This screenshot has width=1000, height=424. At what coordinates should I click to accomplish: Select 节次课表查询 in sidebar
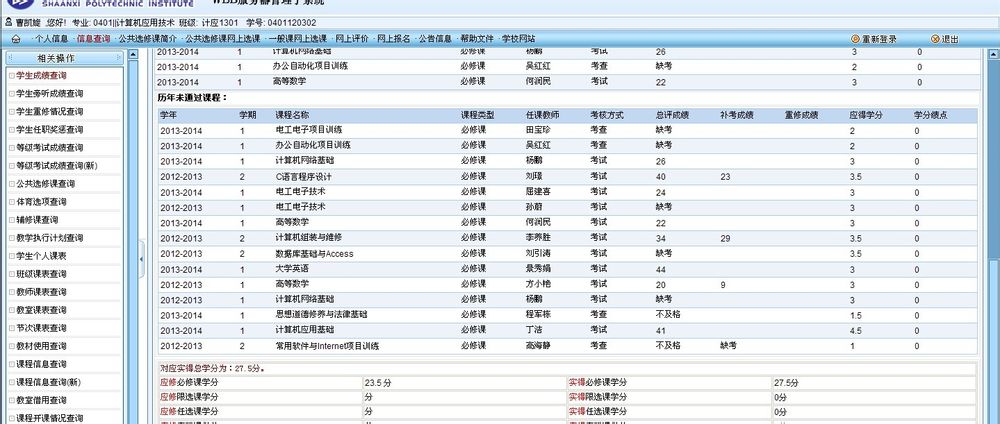41,328
